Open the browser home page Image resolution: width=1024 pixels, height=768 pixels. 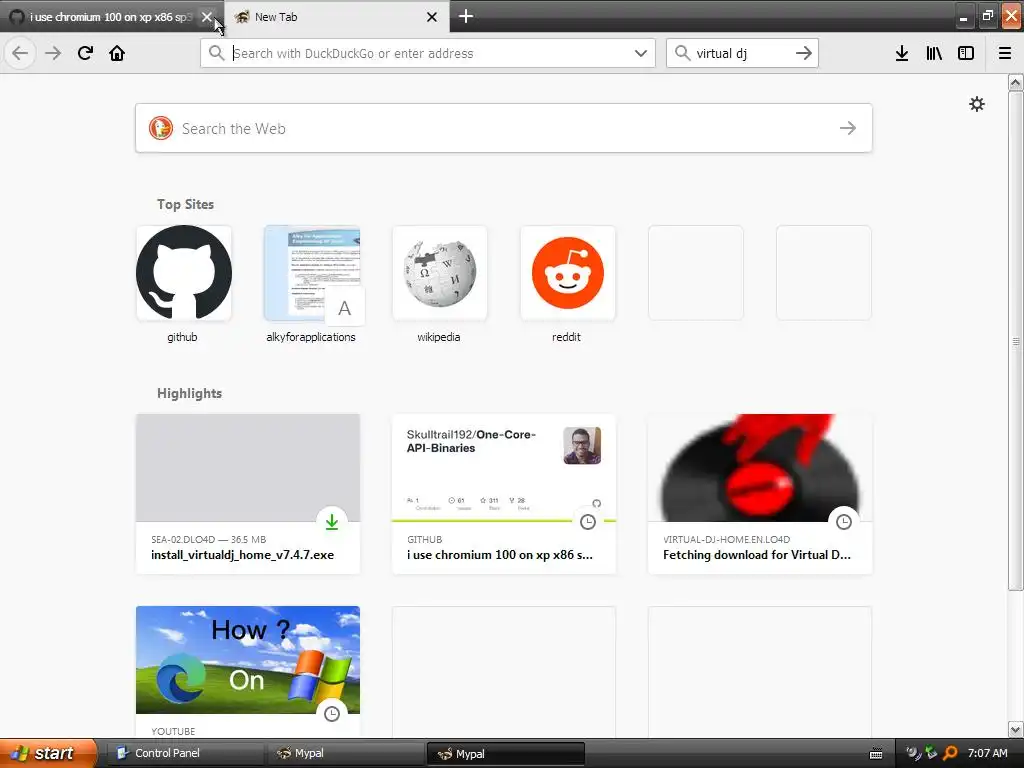[x=117, y=53]
